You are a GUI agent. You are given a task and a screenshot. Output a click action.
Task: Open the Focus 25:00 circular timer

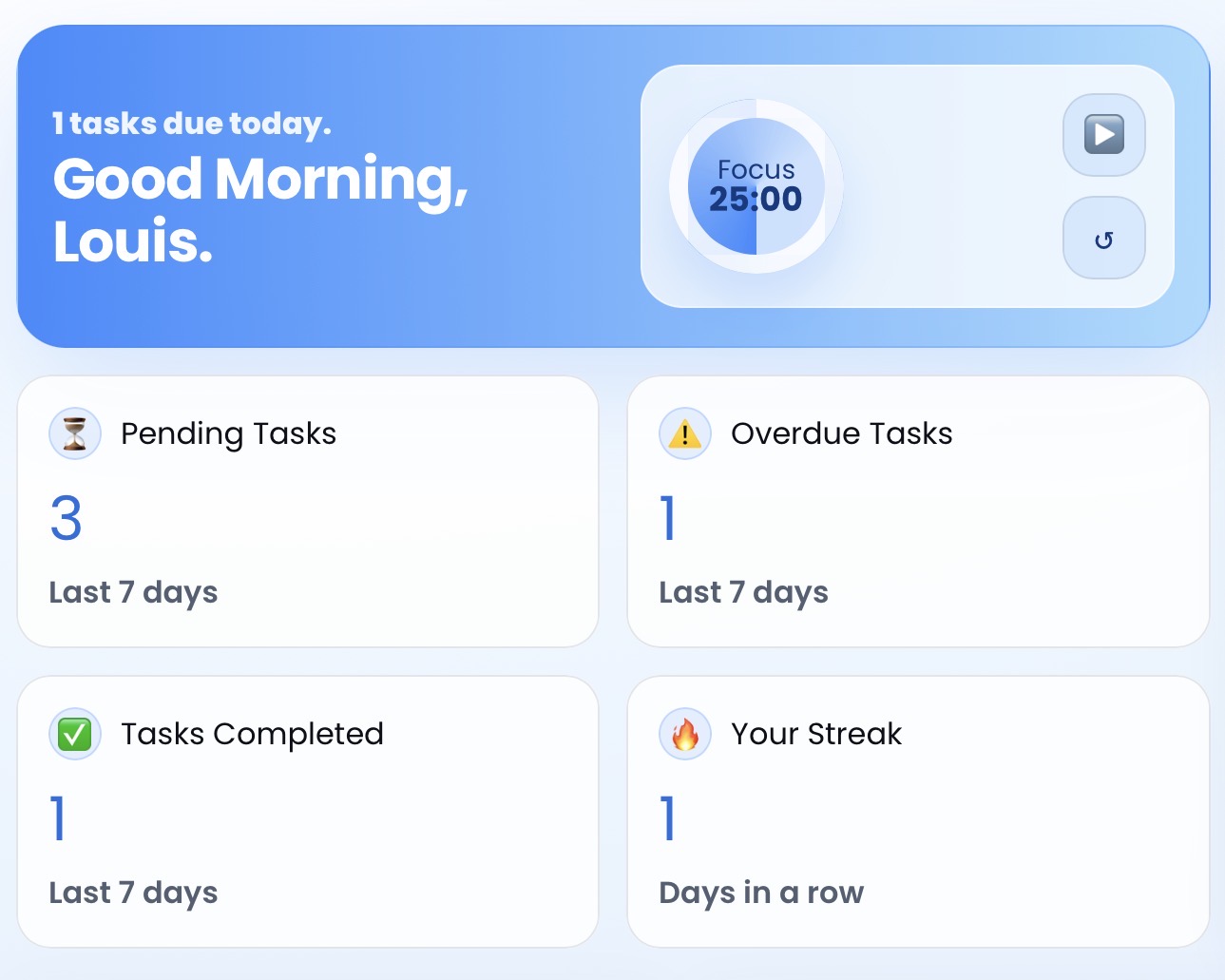coord(754,185)
